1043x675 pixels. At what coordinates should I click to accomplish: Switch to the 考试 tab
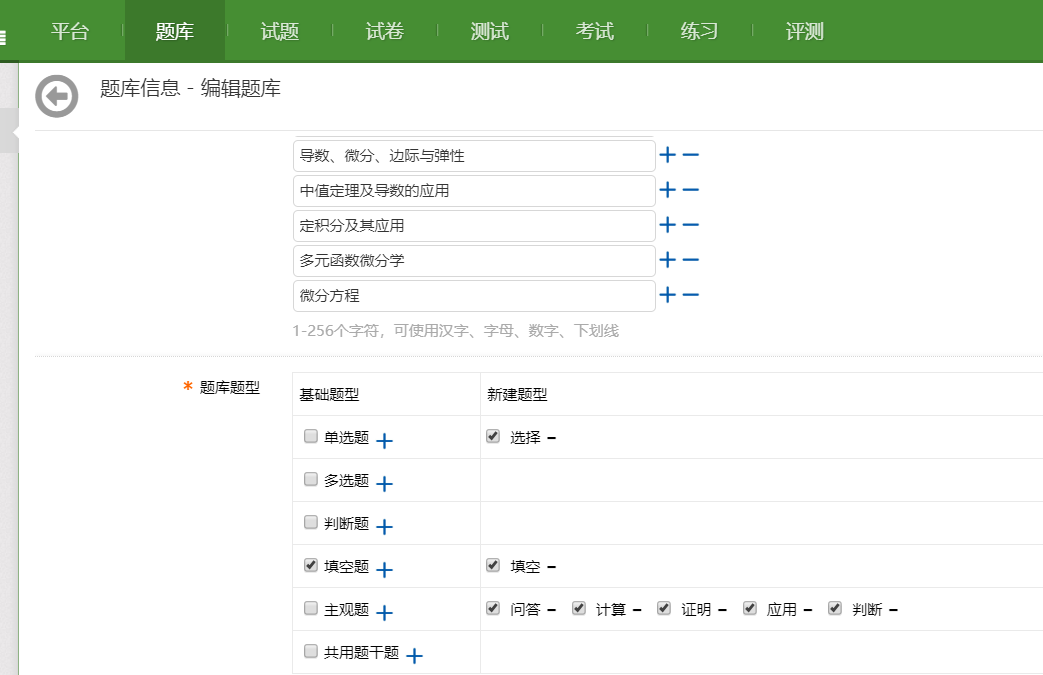pos(595,31)
